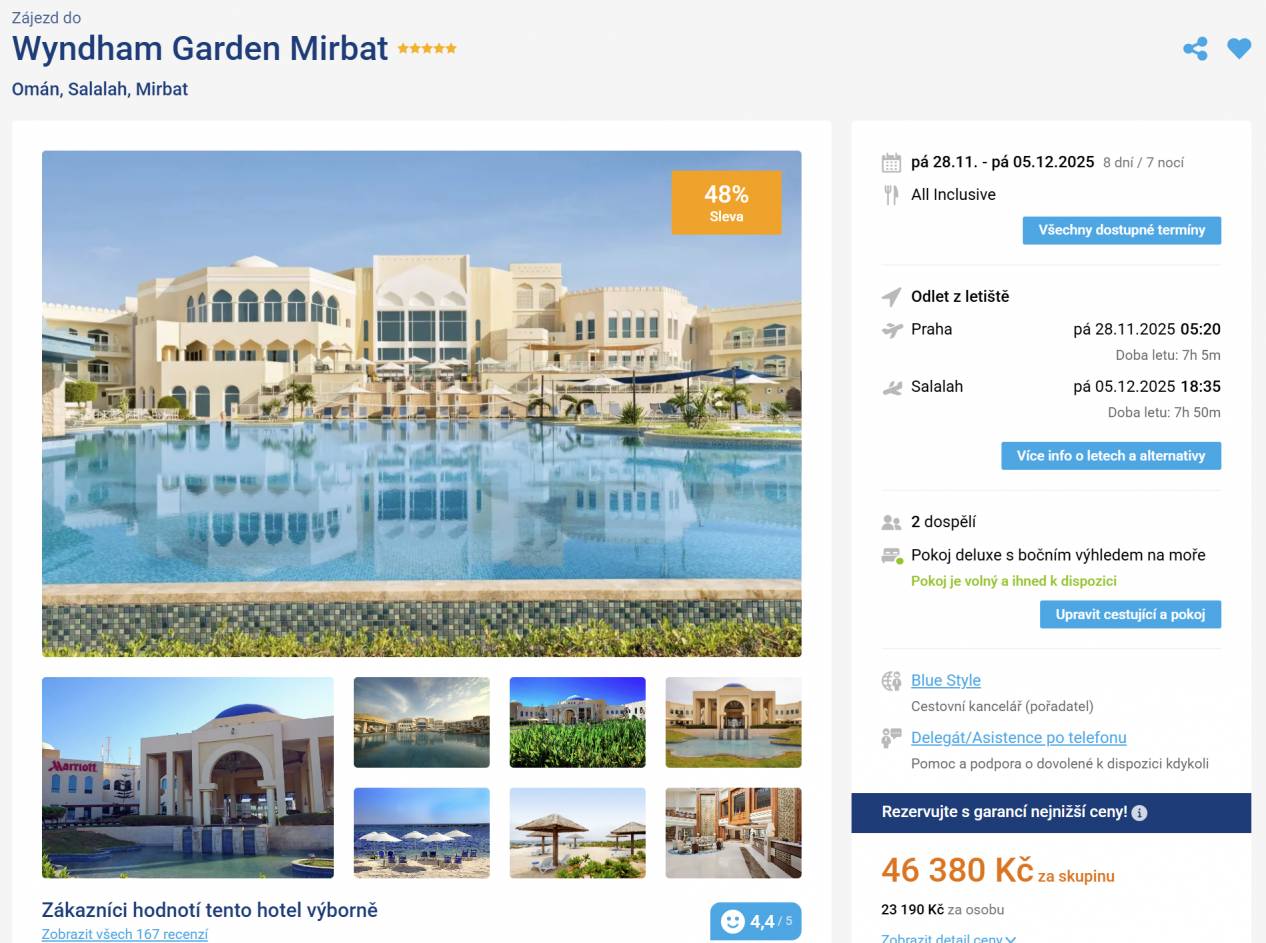Open the Marriott entrance thumbnail photo
This screenshot has height=943, width=1266.
pyautogui.click(x=188, y=778)
